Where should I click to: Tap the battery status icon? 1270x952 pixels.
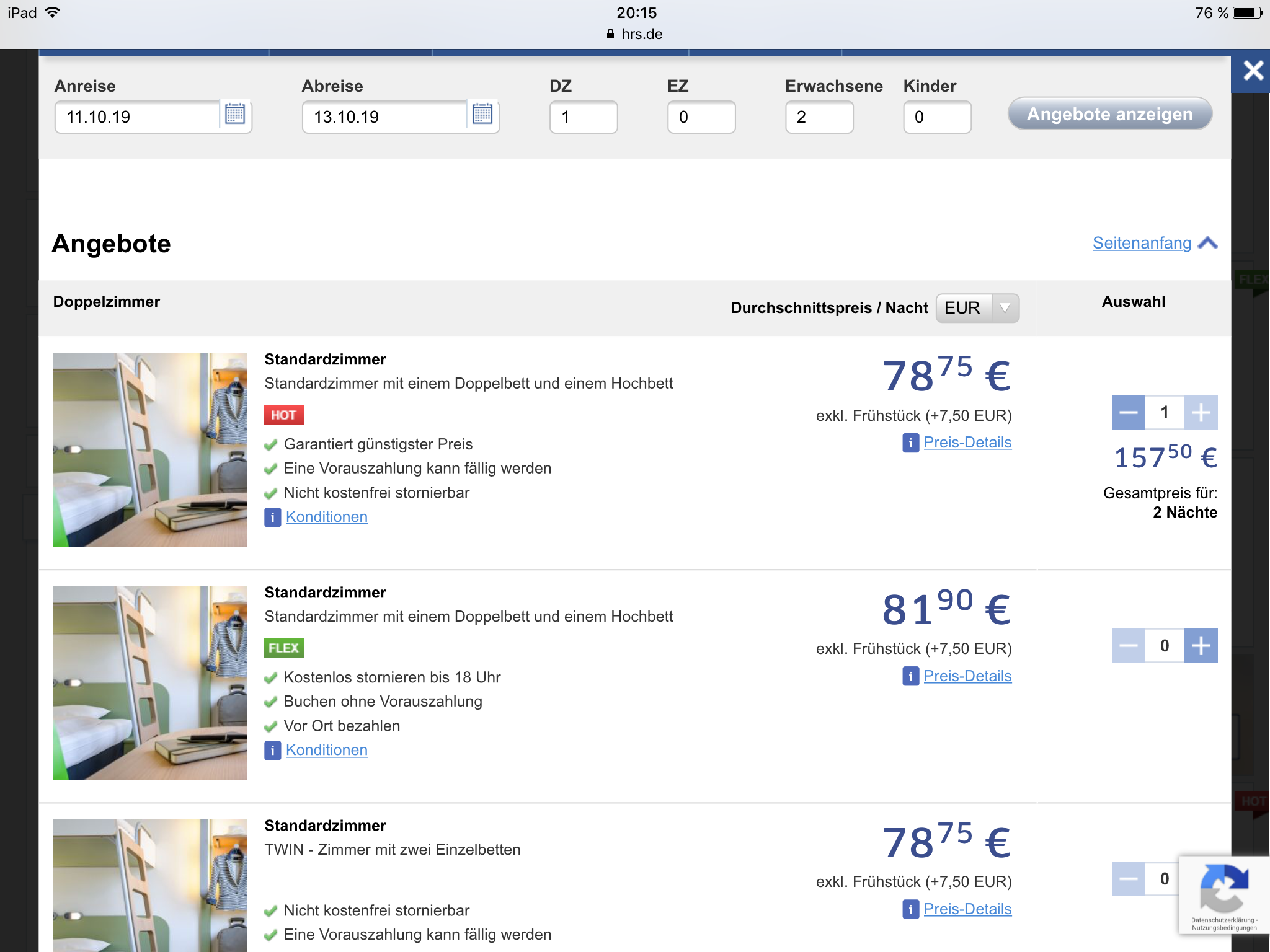coord(1248,13)
